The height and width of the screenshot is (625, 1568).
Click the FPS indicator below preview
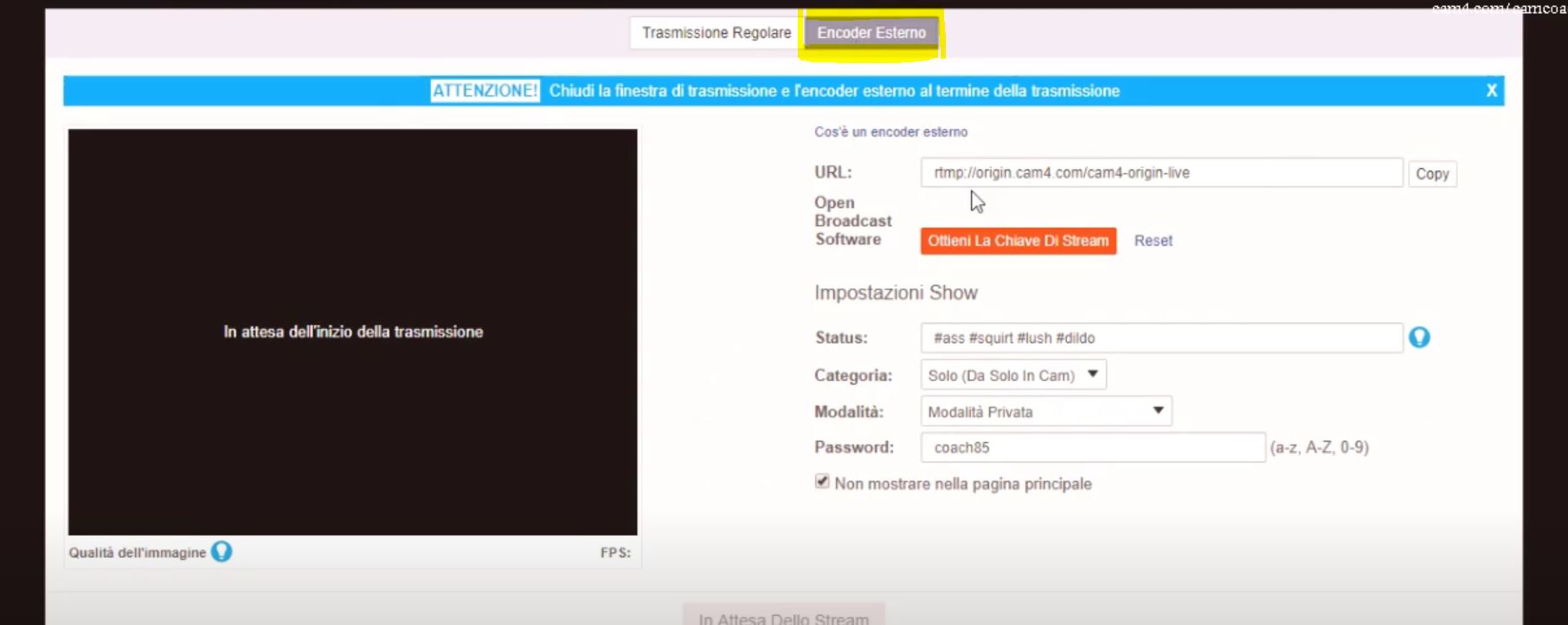pyautogui.click(x=615, y=552)
